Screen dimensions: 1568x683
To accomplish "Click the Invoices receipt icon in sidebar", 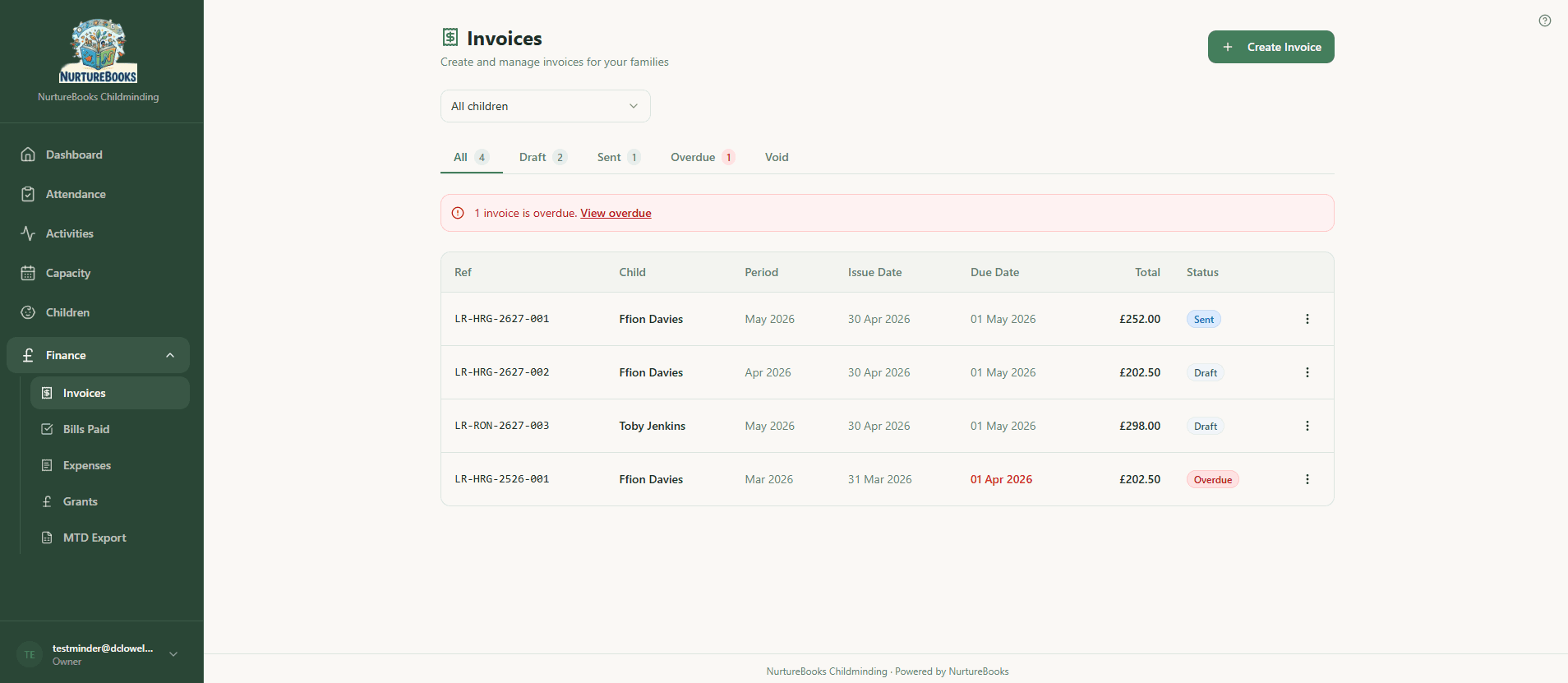I will (x=47, y=393).
